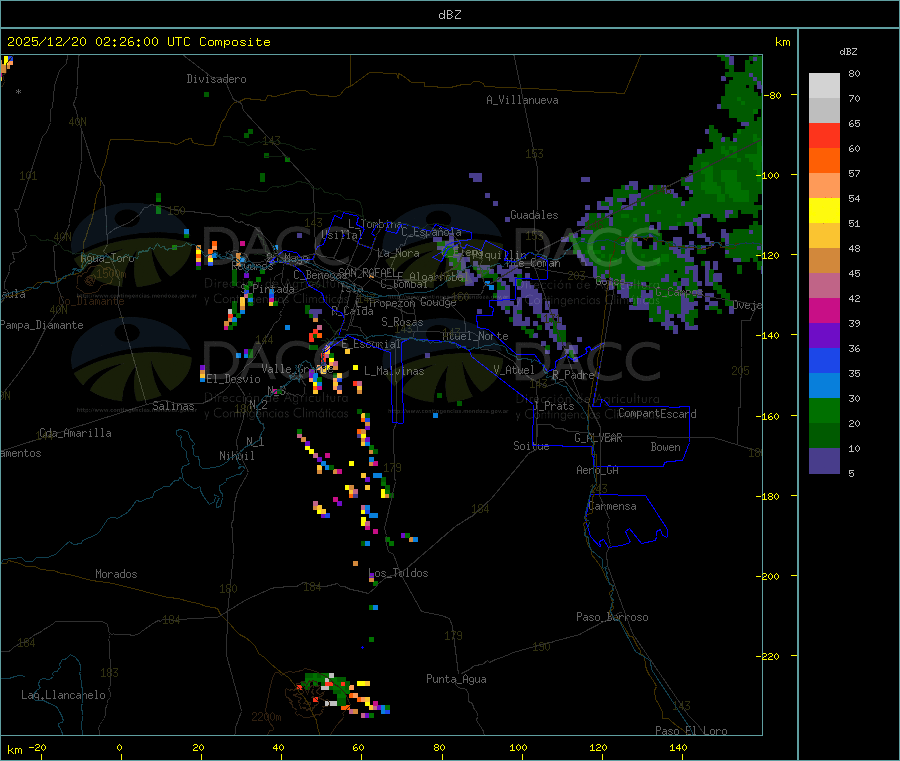Click the slate-purple 10 dBZ legend swatch
Image resolution: width=900 pixels, height=761 pixels.
824,461
